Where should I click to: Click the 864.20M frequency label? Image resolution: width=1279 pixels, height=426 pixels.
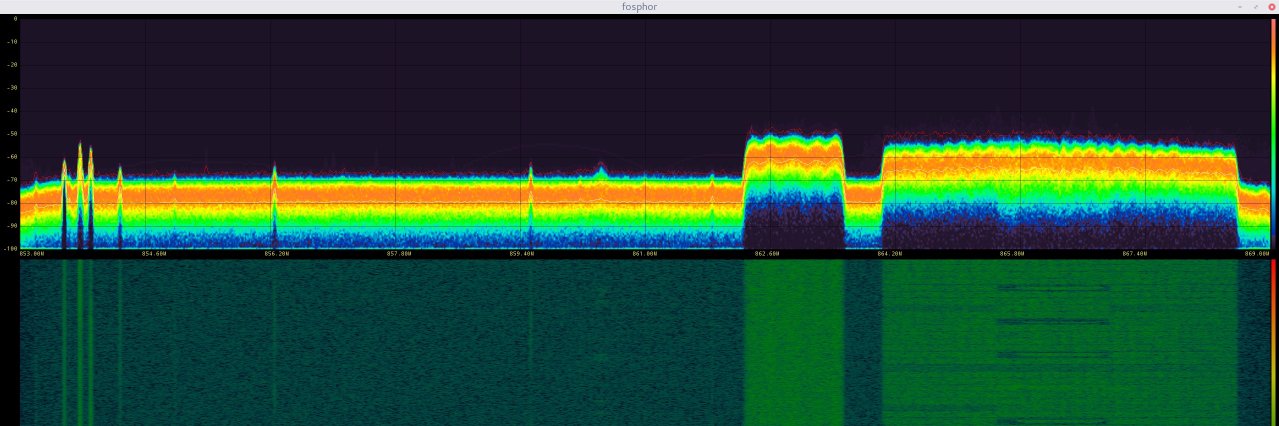point(890,253)
